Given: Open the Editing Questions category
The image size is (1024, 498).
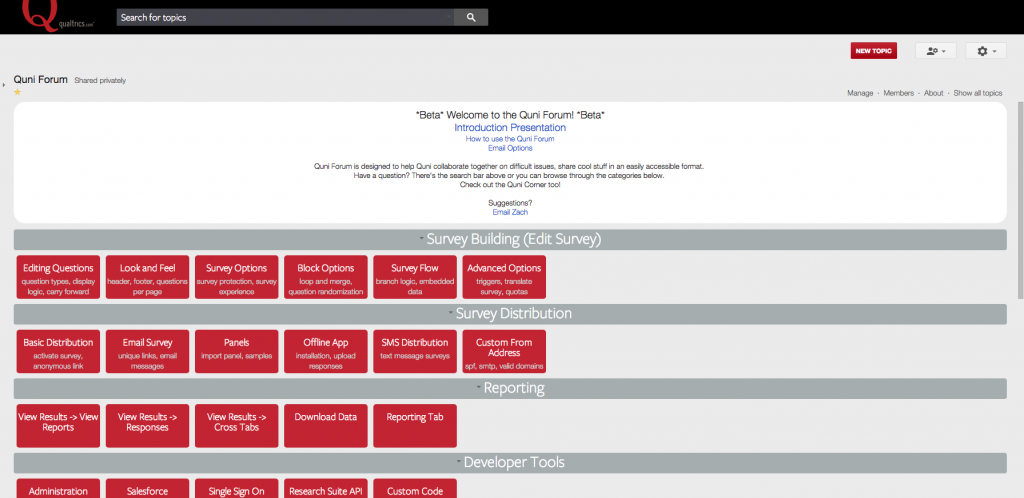Looking at the screenshot, I should pos(58,277).
